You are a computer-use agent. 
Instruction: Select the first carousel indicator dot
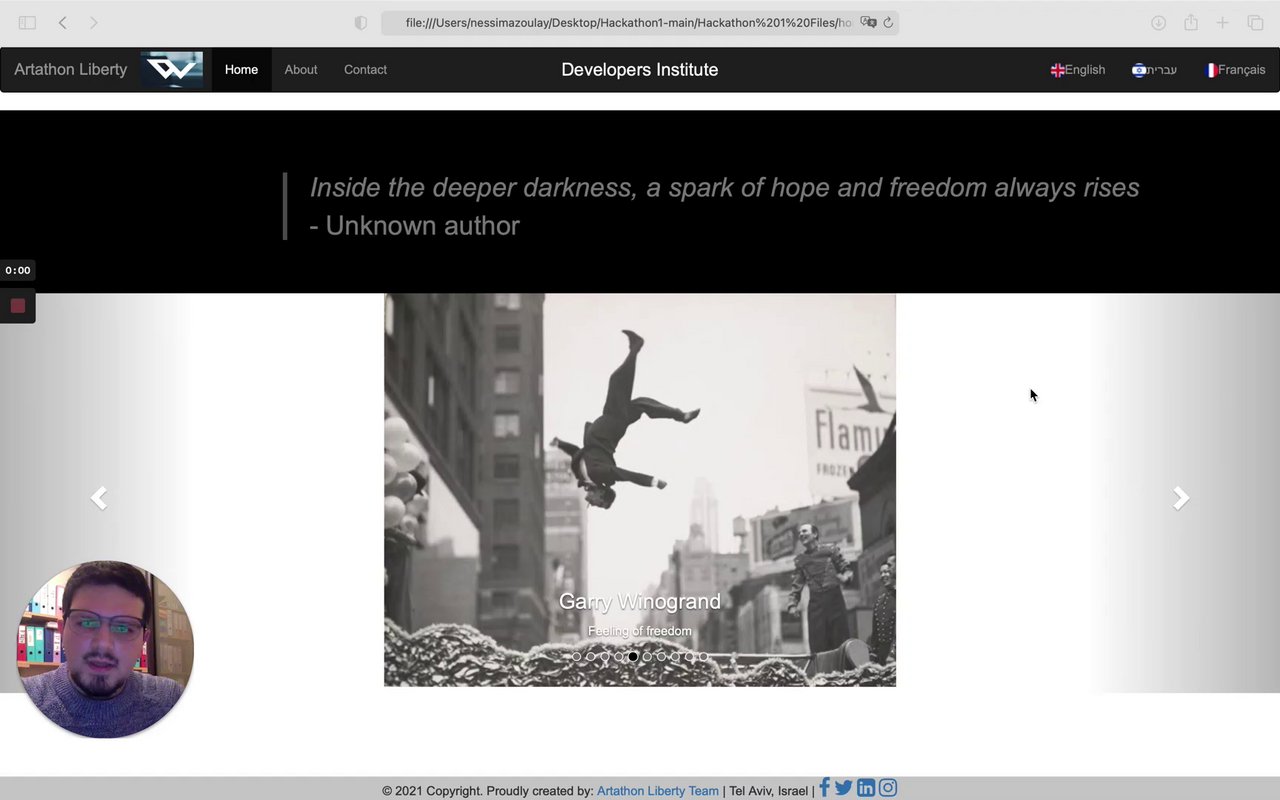[x=576, y=656]
